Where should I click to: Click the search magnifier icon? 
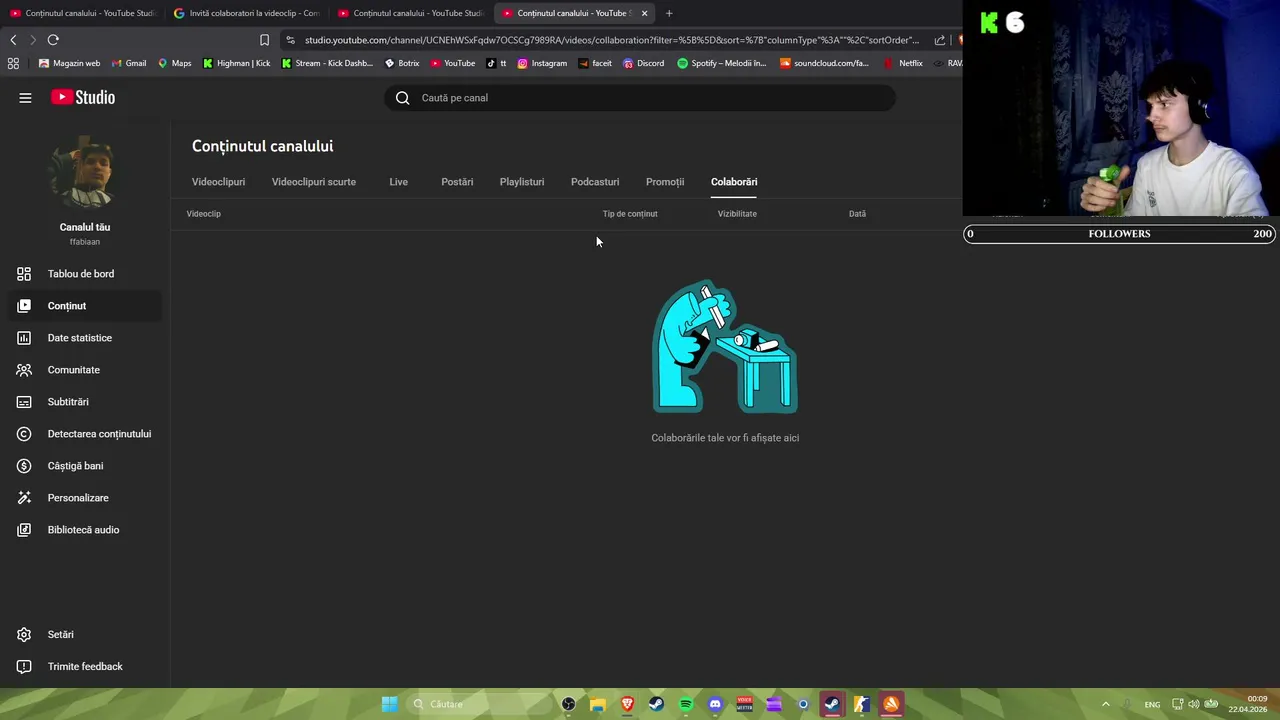[402, 98]
